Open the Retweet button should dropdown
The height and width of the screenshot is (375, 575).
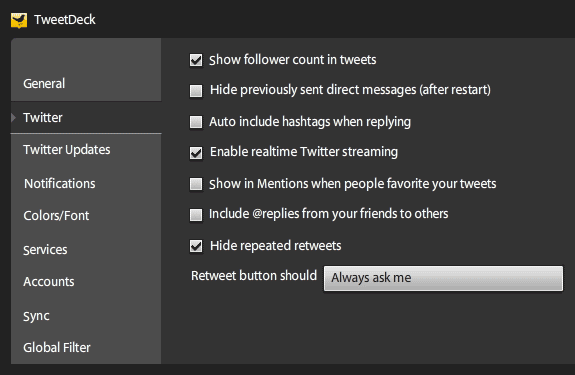click(x=443, y=278)
